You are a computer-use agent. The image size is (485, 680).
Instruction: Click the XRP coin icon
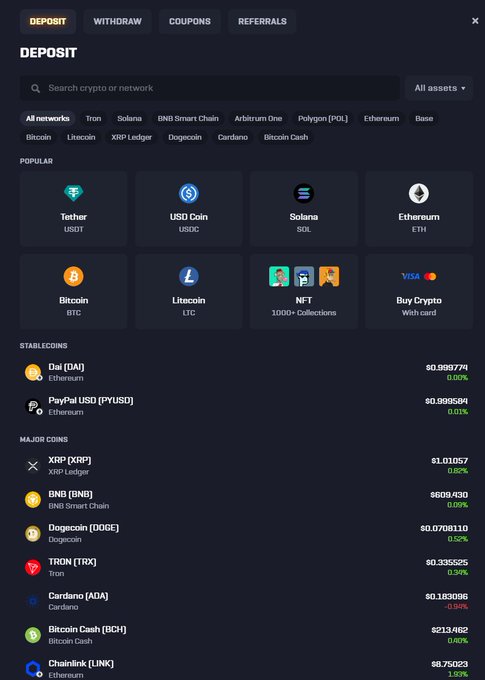(x=33, y=466)
